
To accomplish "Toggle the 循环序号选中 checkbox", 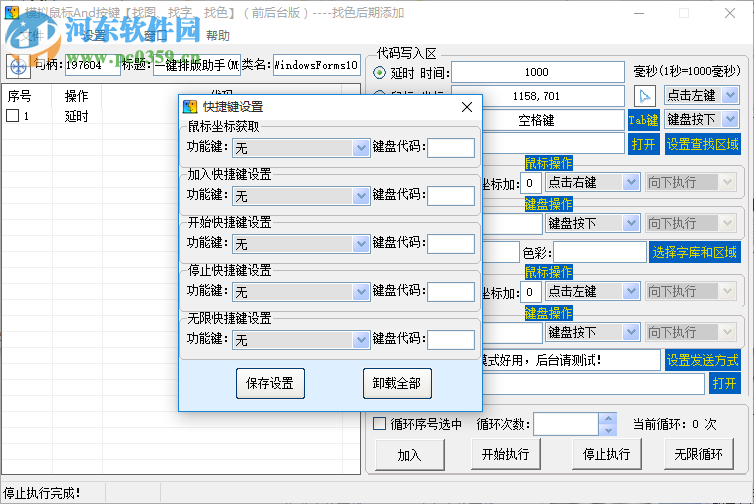I will point(379,424).
